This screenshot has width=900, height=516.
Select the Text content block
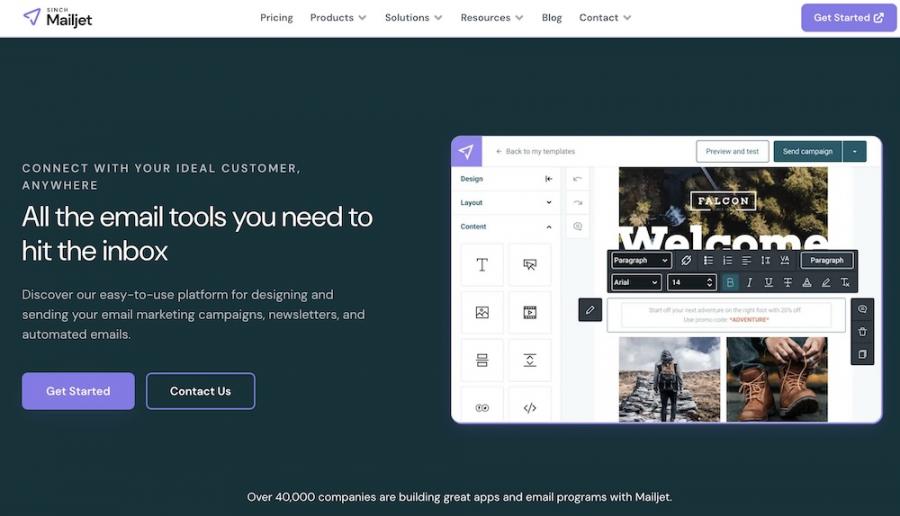point(482,265)
